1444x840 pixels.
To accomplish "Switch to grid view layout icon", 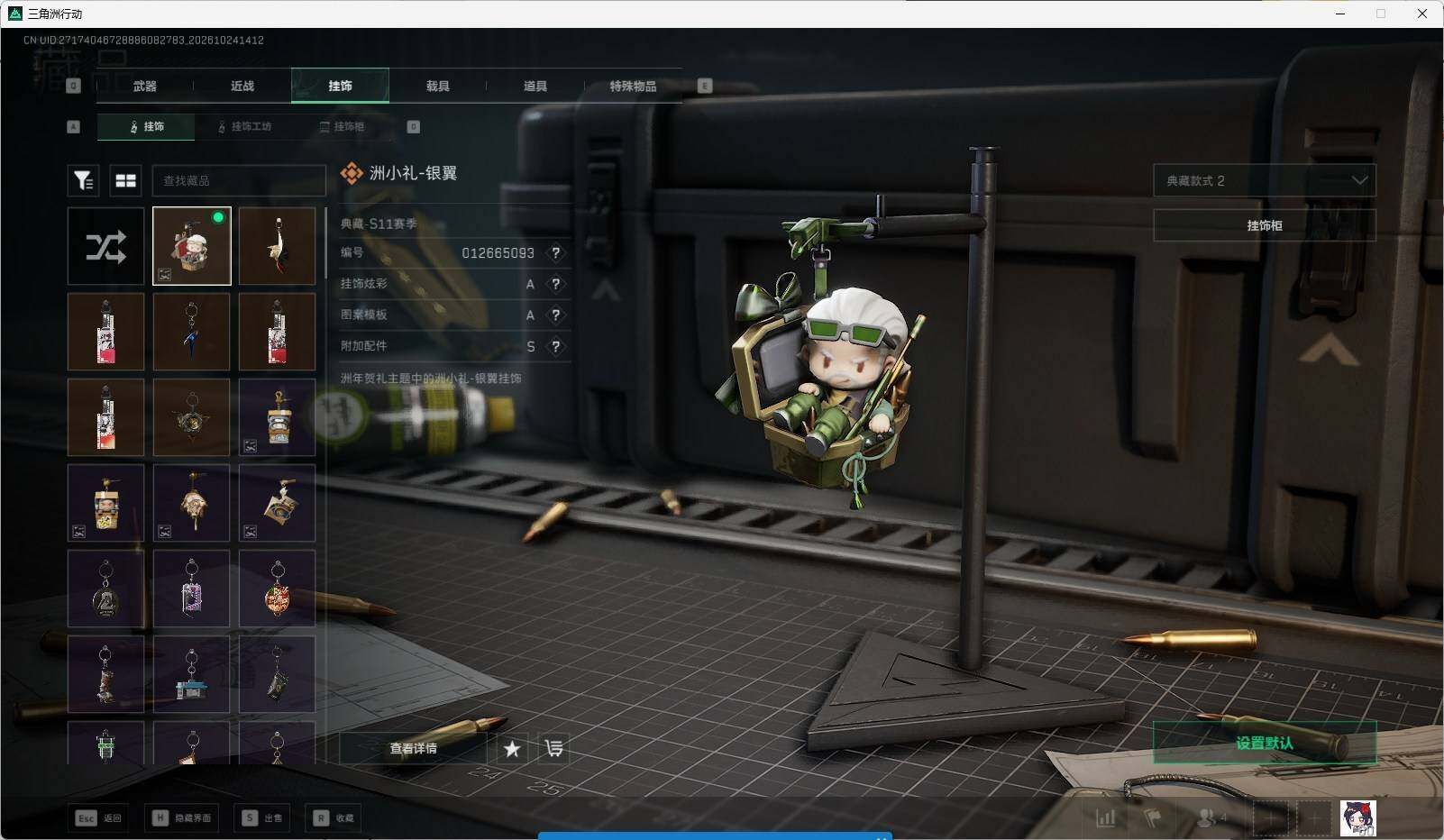I will click(125, 180).
